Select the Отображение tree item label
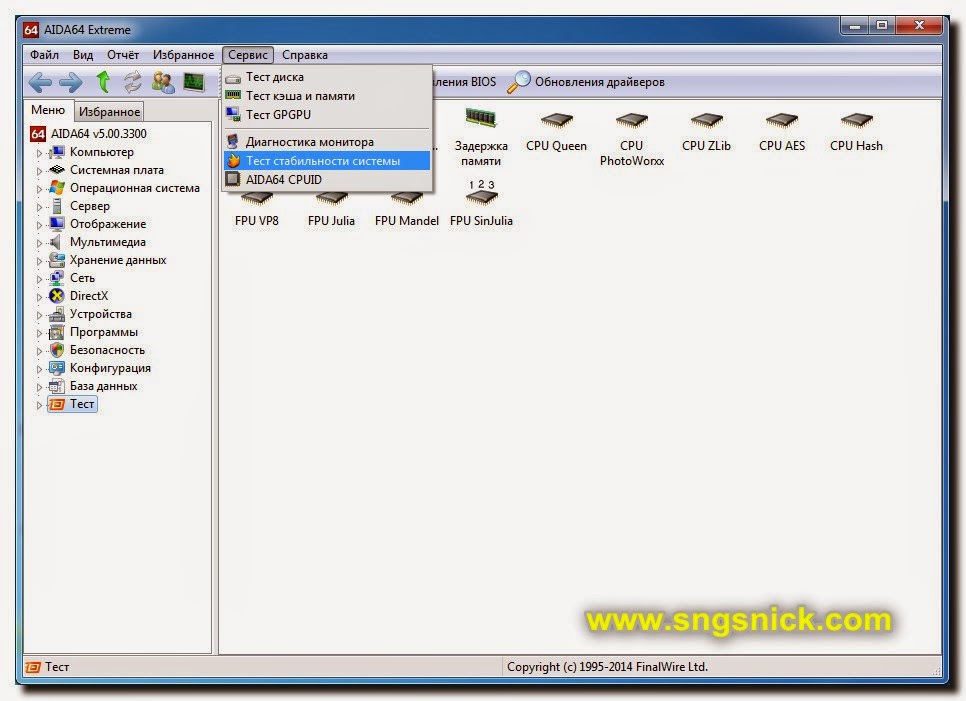Viewport: 966px width, 701px height. [x=108, y=224]
